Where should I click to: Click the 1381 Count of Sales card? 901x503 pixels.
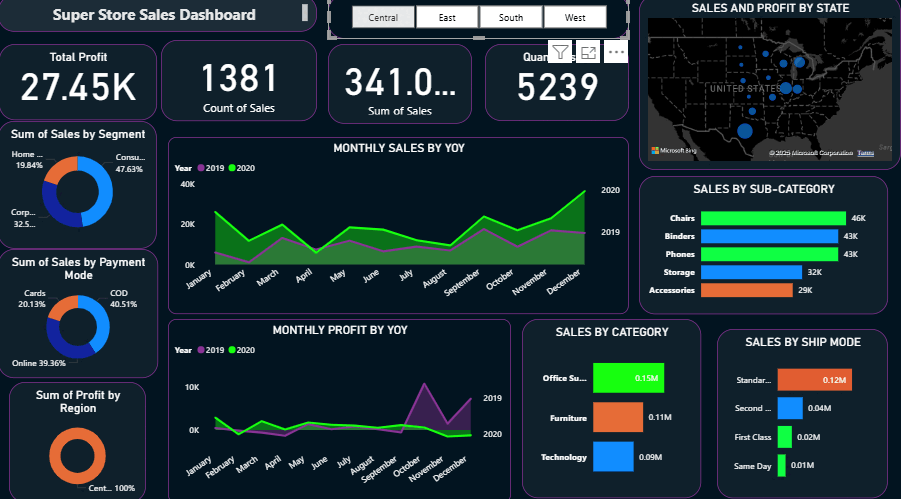pos(239,78)
